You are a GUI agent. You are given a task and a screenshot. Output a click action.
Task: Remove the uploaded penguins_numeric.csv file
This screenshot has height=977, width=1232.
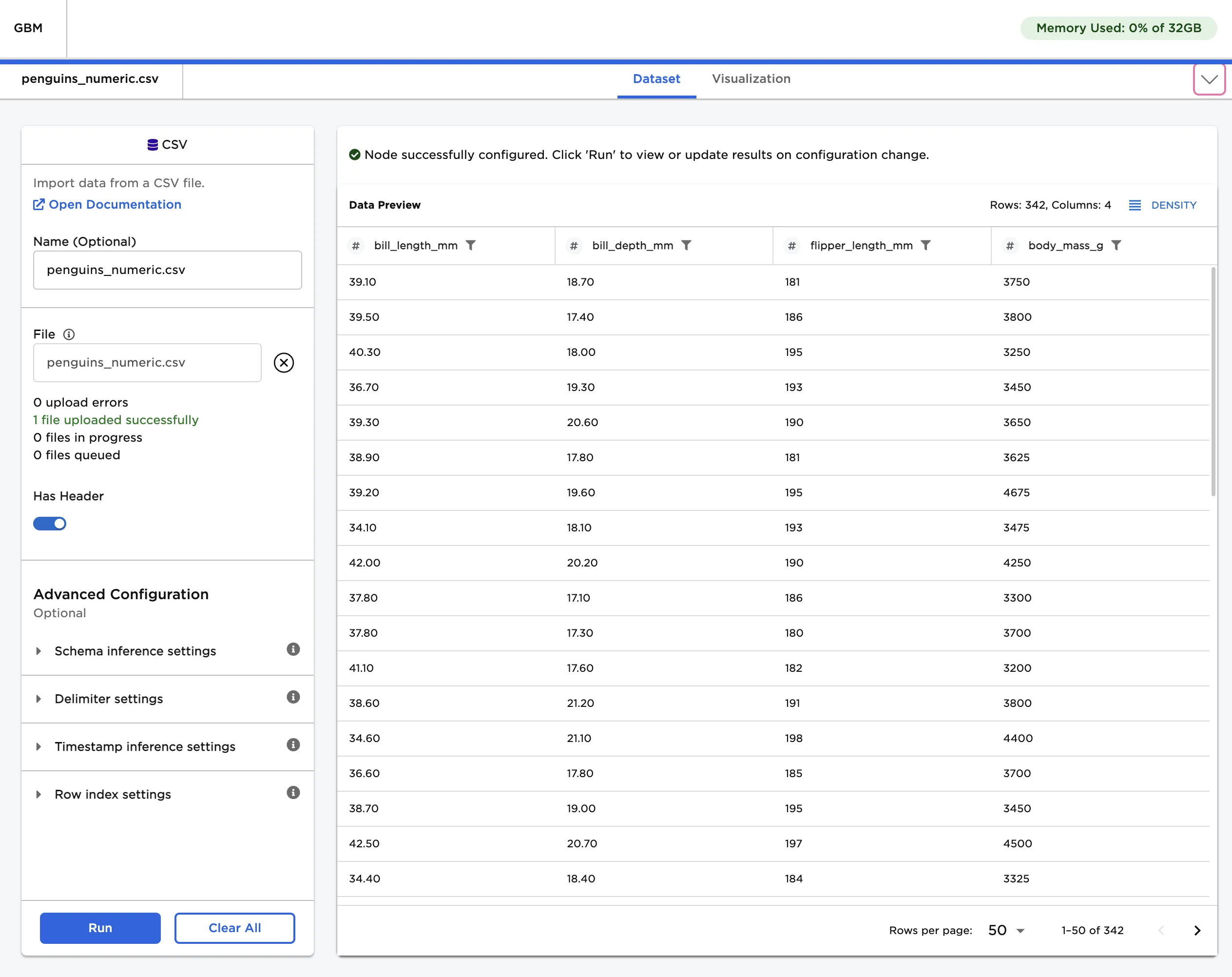tap(284, 362)
